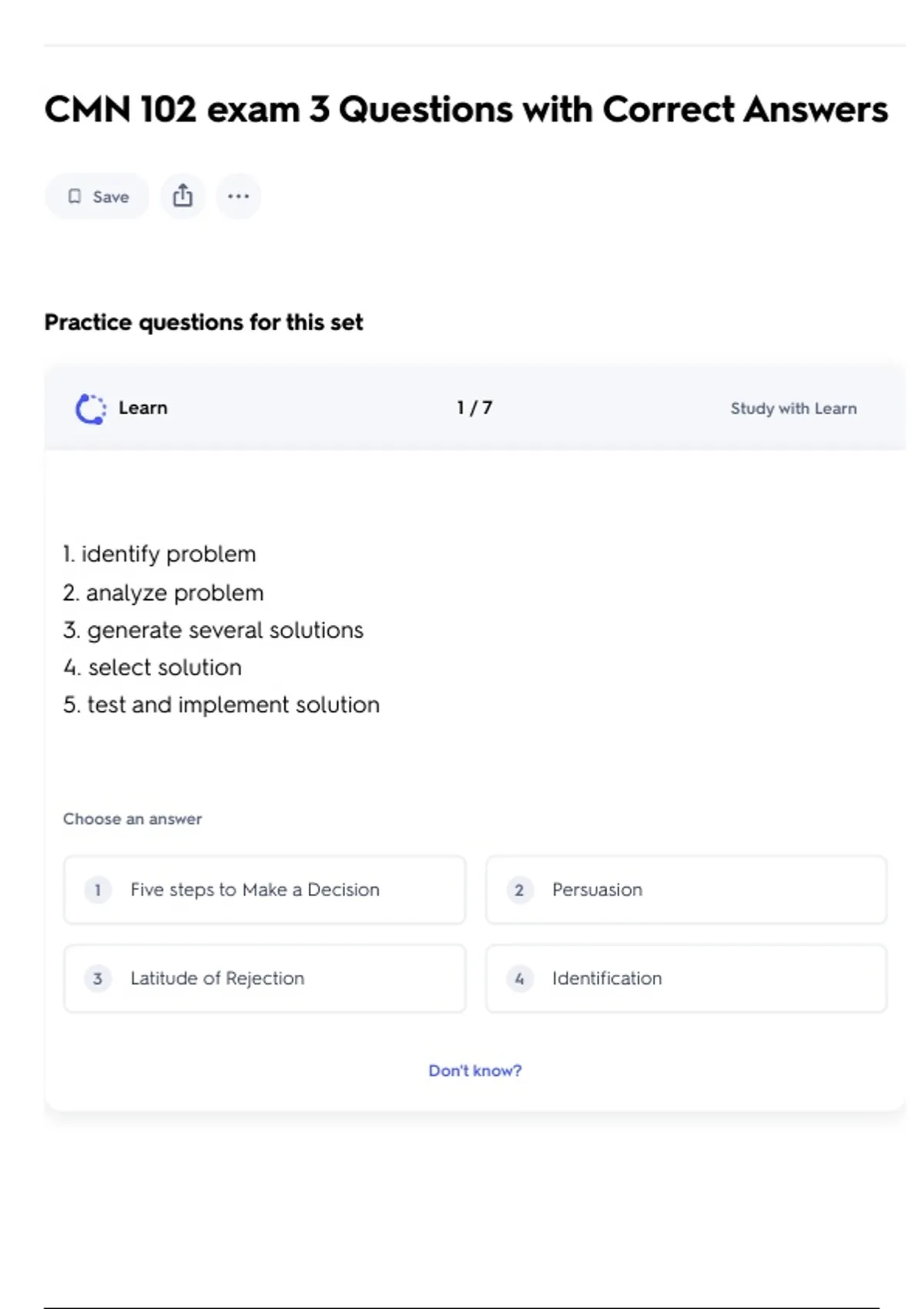Click 'Practice questions for this set' heading
The image size is (924, 1309).
tap(203, 322)
